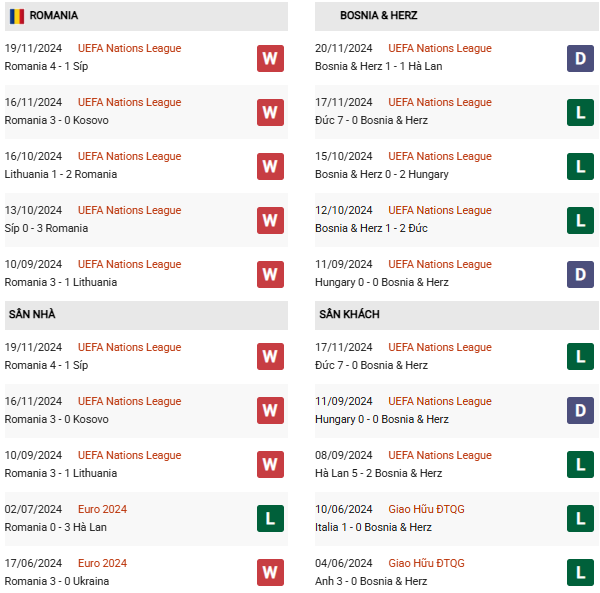Image resolution: width=600 pixels, height=593 pixels.
Task: Click L badge for Romania 0-3 Hà Lan
Action: click(270, 518)
